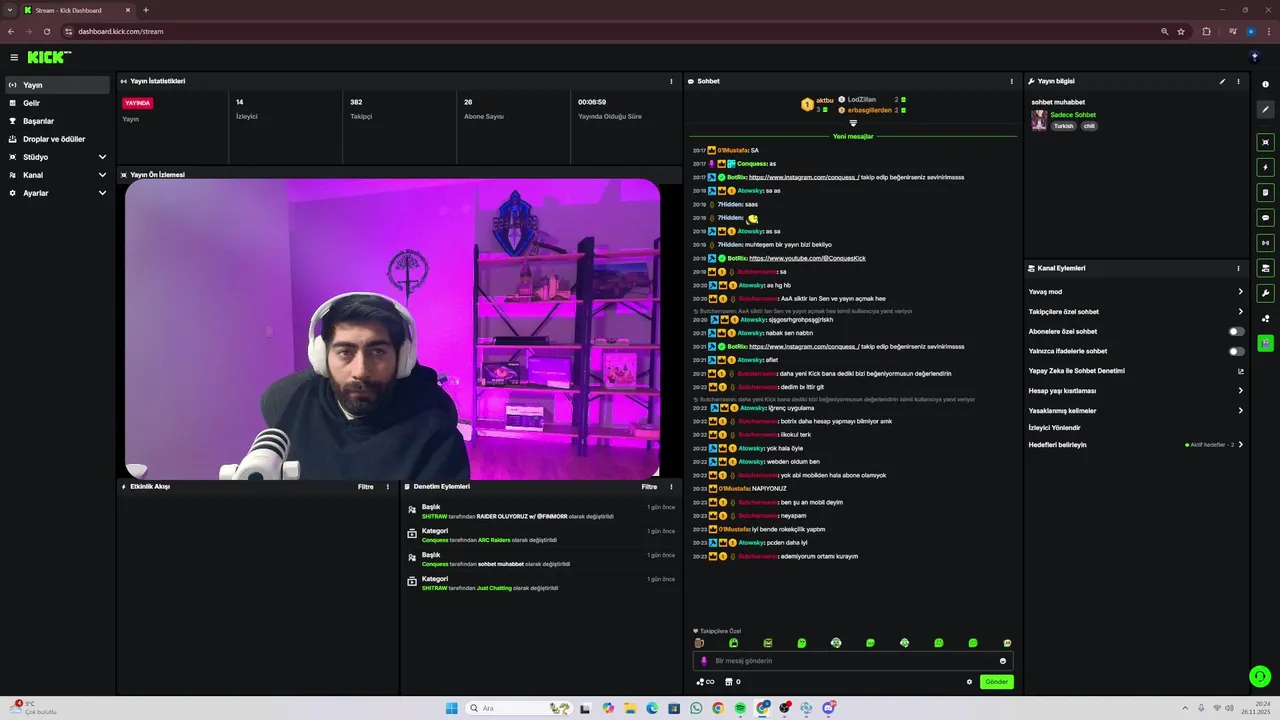
Task: Open Kanal Eylemleri panel three-dot menu
Action: (x=1238, y=268)
